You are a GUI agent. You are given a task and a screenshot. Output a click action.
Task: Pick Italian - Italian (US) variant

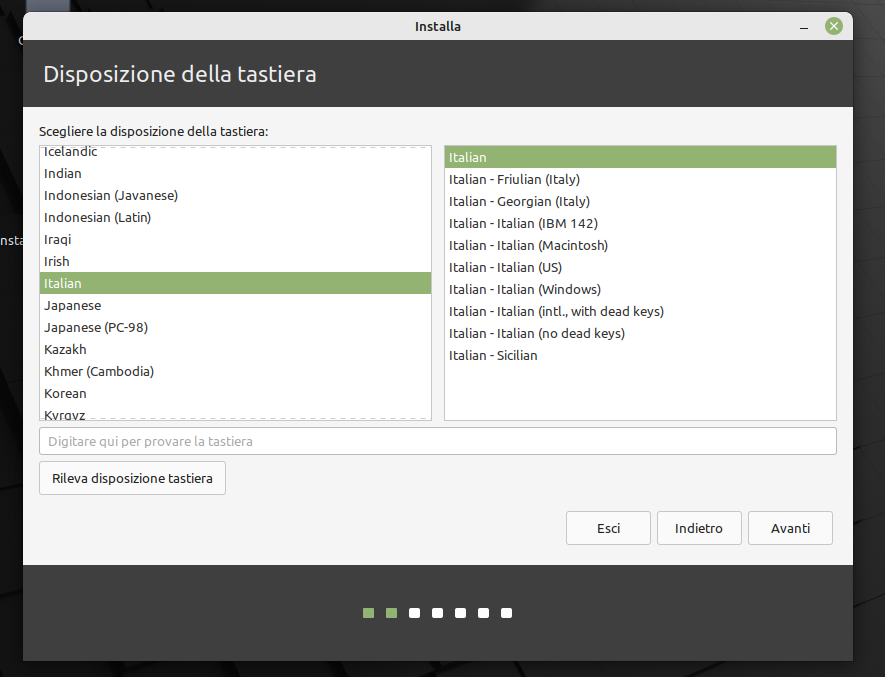(640, 268)
